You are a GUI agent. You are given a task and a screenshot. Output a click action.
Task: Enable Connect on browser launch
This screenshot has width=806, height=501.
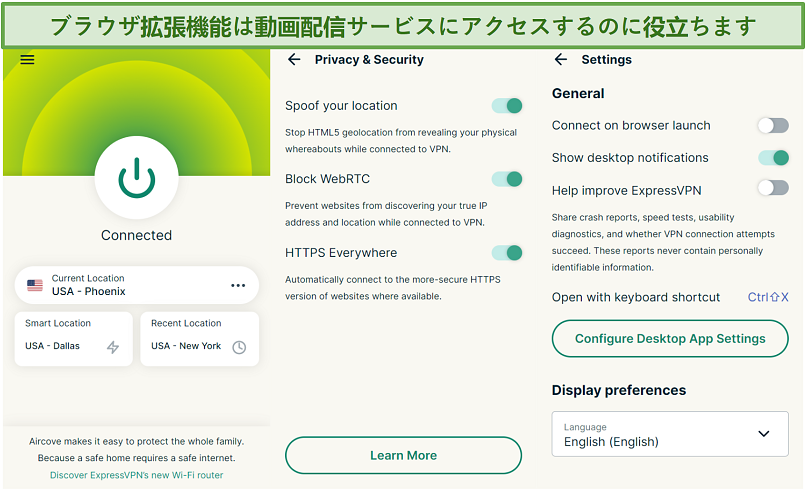click(773, 125)
